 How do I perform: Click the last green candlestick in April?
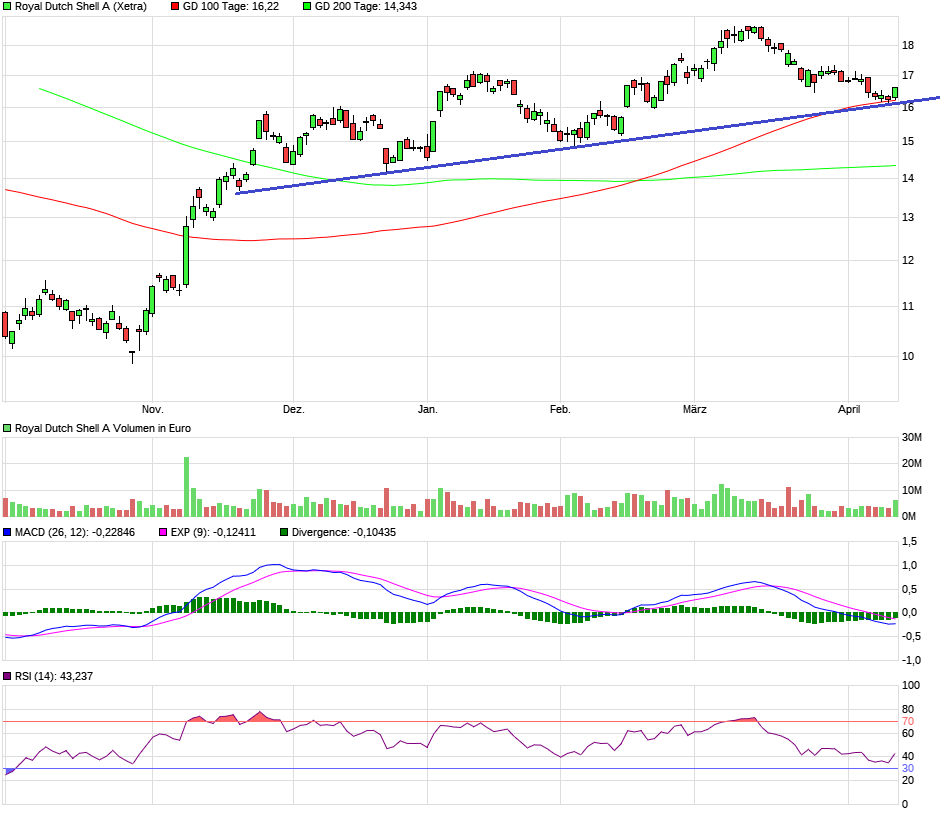[x=895, y=93]
